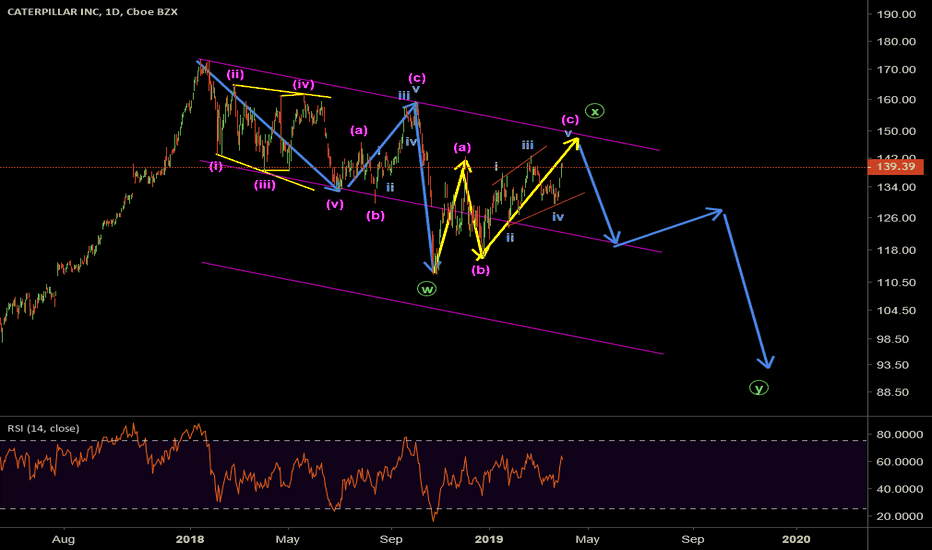Click the 180.00 price axis label
This screenshot has width=932, height=550.
tap(896, 42)
